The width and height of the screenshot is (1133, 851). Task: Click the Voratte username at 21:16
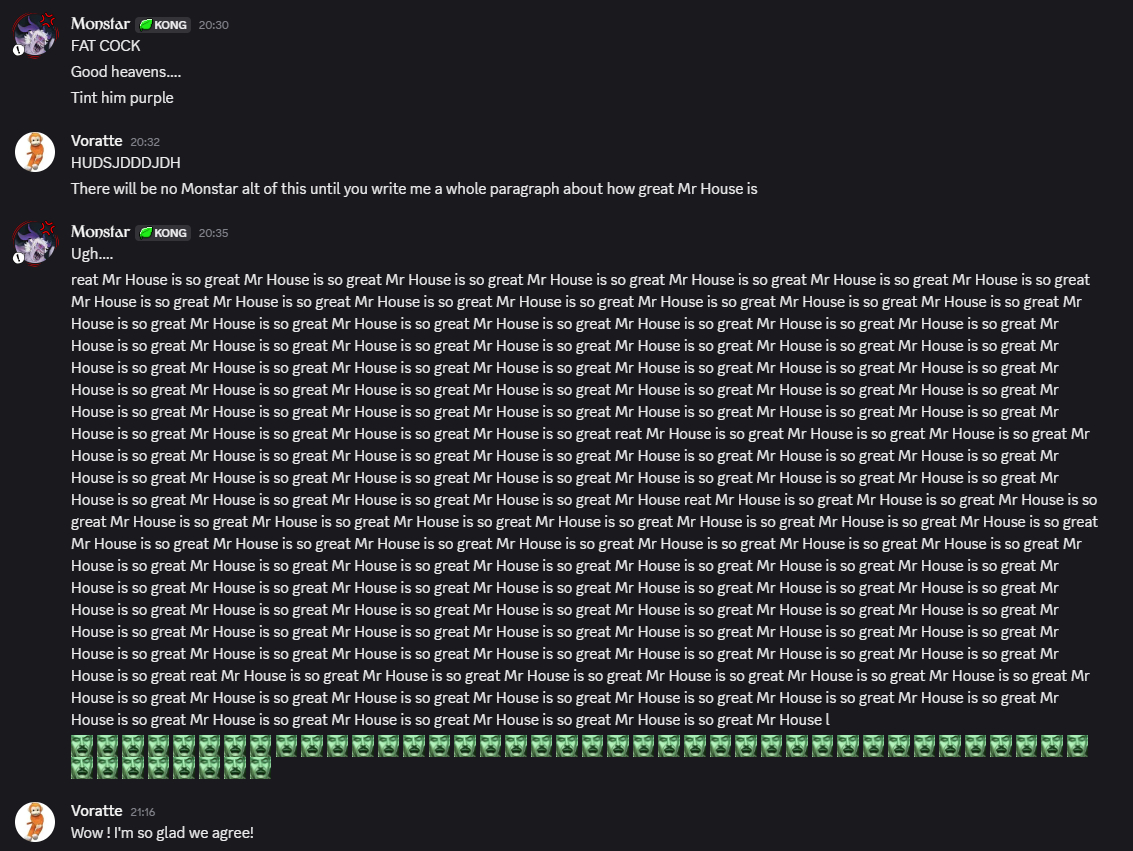(x=96, y=811)
